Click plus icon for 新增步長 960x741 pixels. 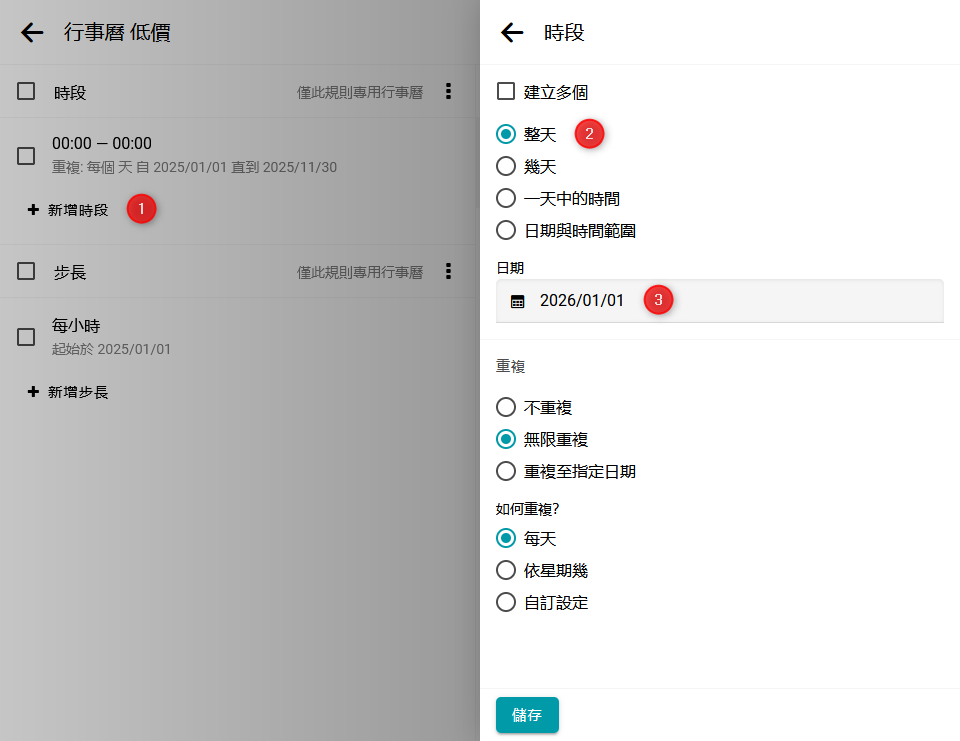[x=33, y=392]
